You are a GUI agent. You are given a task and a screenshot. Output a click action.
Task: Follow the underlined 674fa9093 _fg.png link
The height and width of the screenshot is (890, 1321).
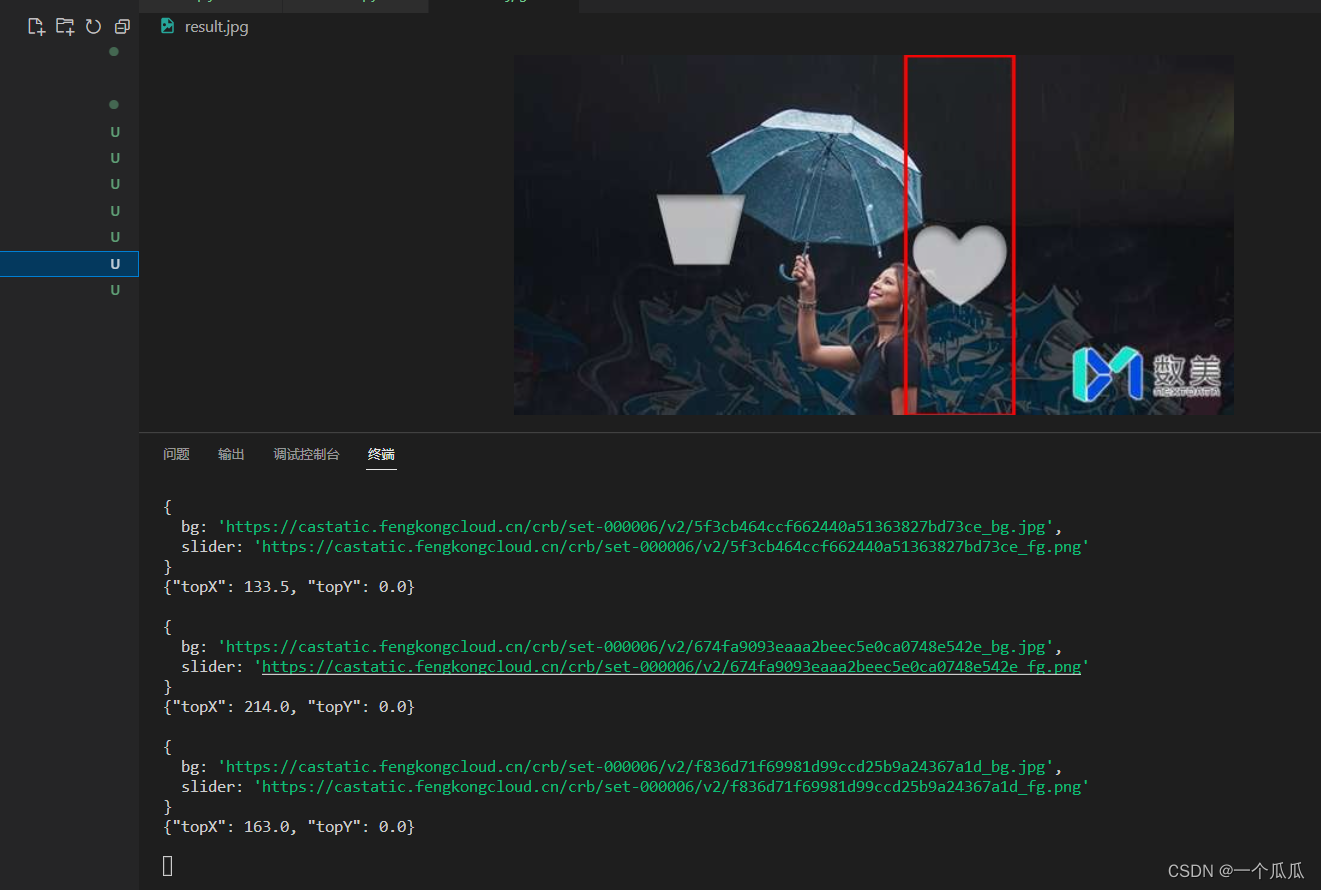click(x=671, y=667)
